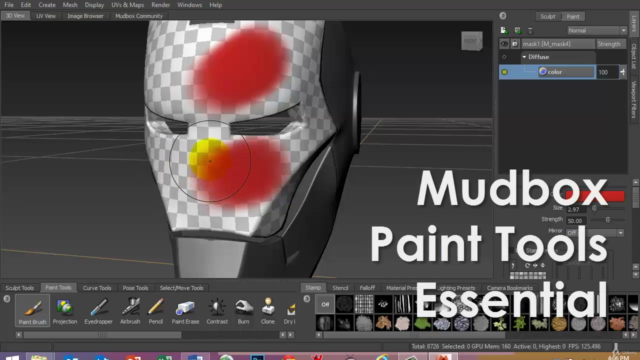This screenshot has height=360, width=640.
Task: Click the paint tools tray horizontal scrollbar
Action: [x=102, y=335]
